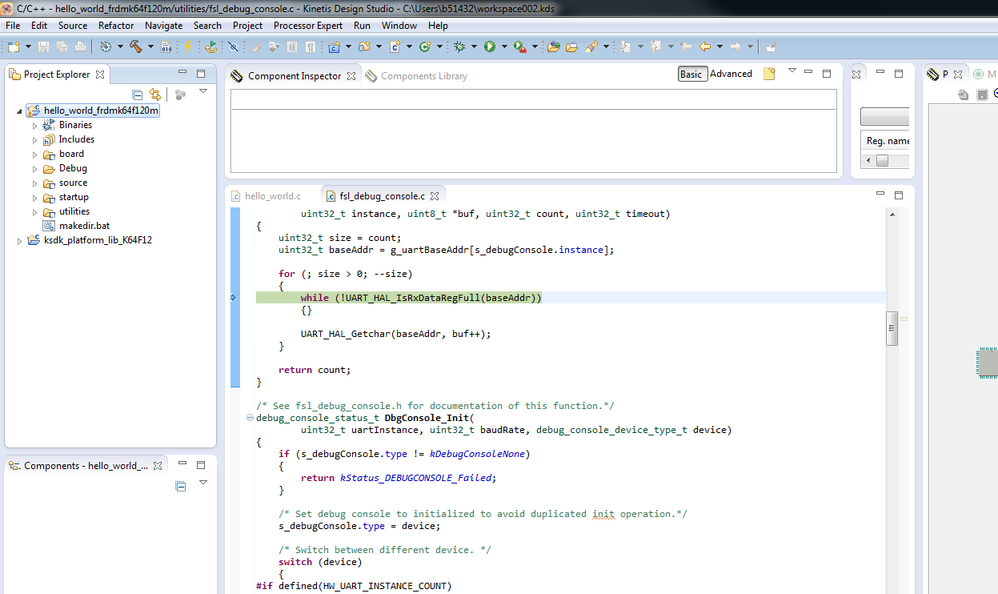The width and height of the screenshot is (998, 594).
Task: Click the Reg. name column header
Action: 887,141
